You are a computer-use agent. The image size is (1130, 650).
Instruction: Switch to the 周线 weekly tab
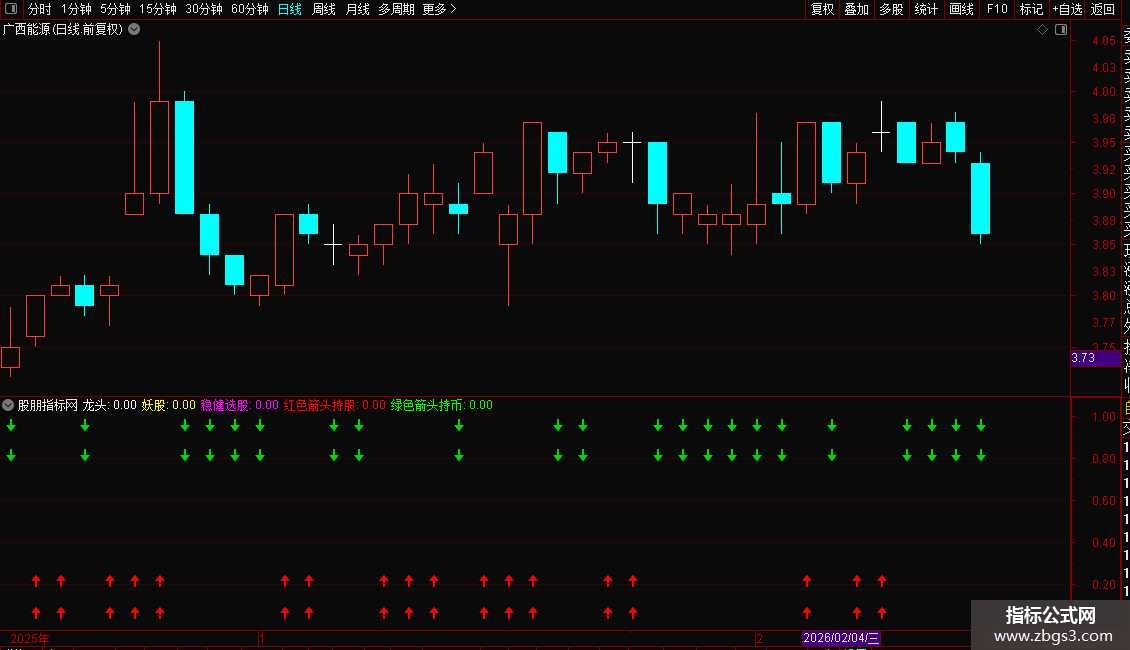[x=324, y=9]
